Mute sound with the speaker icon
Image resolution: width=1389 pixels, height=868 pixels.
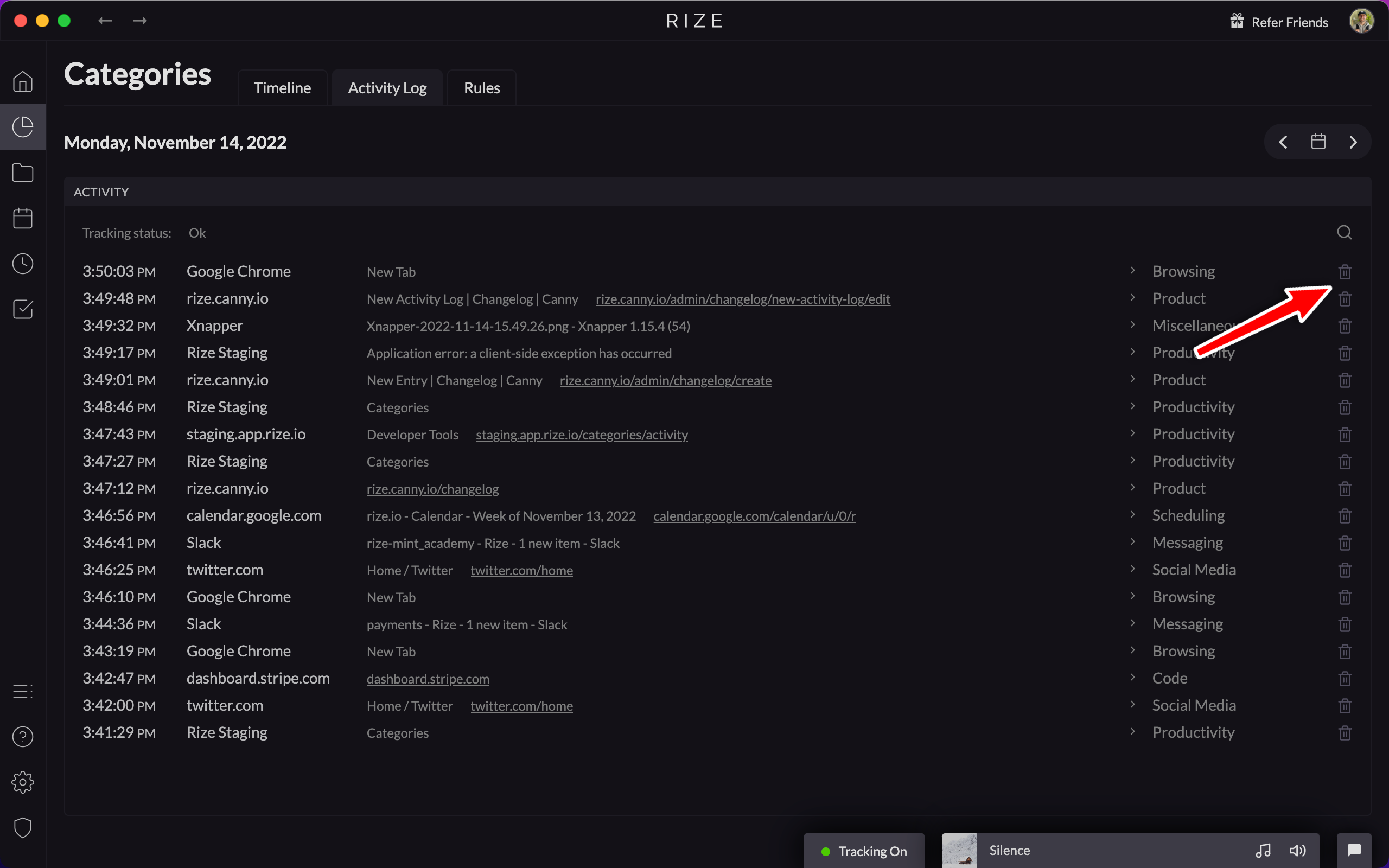click(x=1298, y=851)
